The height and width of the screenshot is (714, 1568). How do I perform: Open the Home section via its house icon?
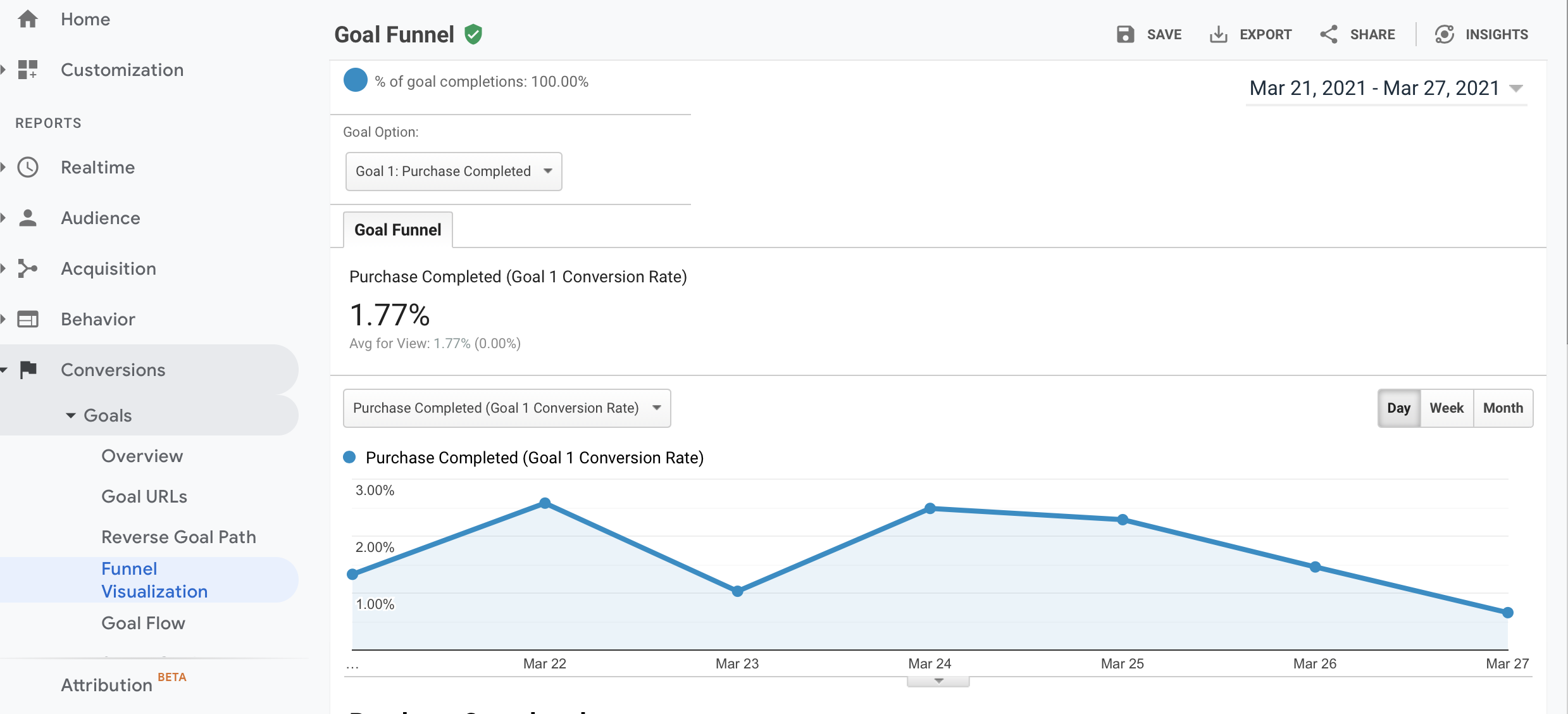[x=28, y=19]
